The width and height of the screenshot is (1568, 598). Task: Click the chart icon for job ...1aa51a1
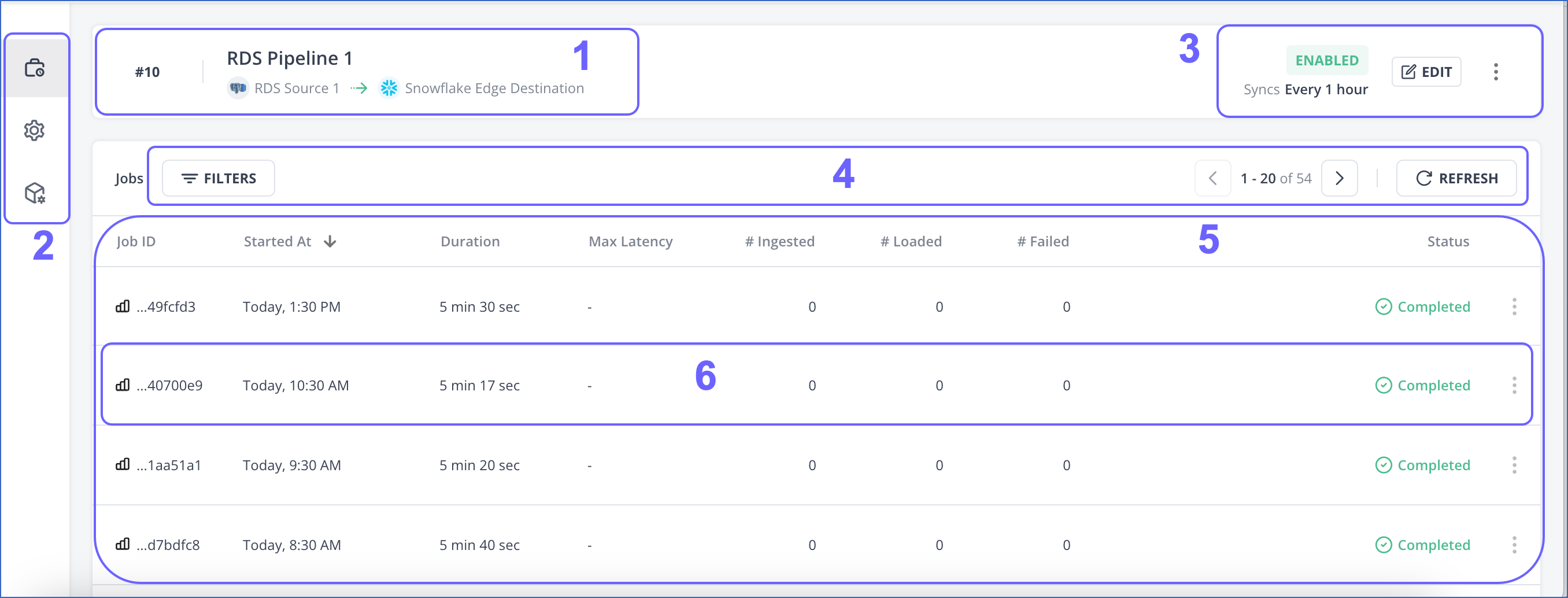click(123, 464)
